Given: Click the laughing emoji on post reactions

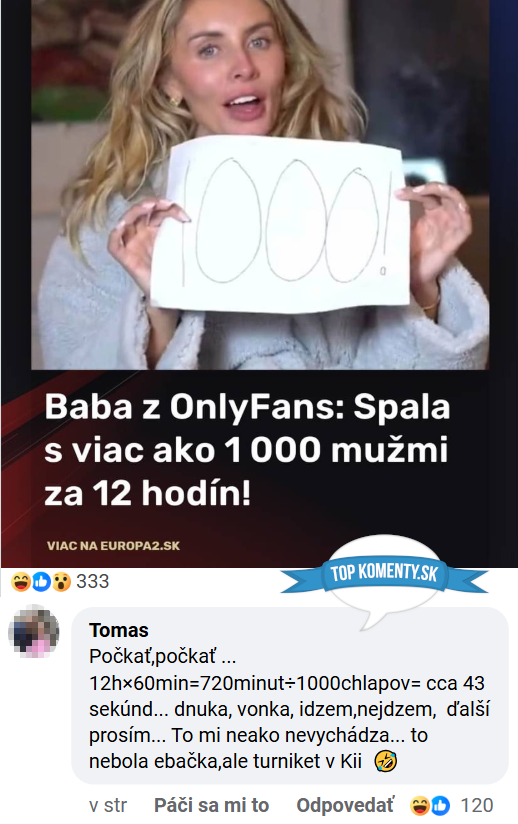Looking at the screenshot, I should [20, 582].
